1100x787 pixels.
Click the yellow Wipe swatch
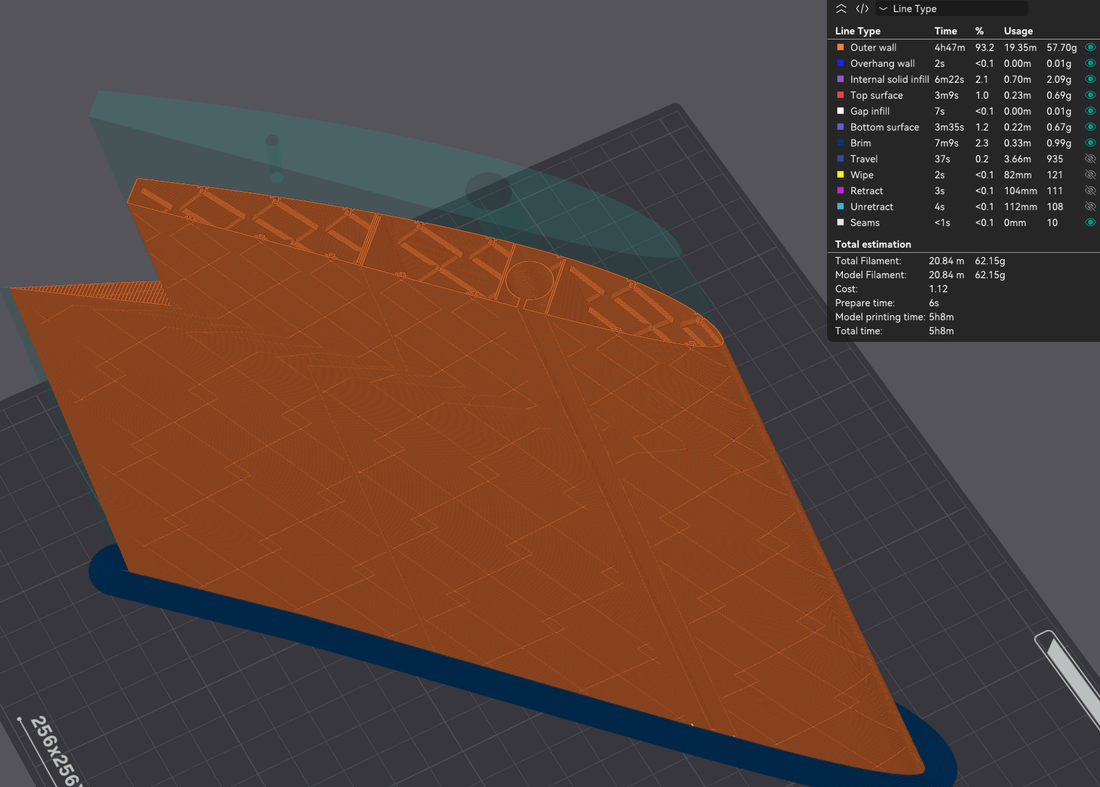click(840, 175)
